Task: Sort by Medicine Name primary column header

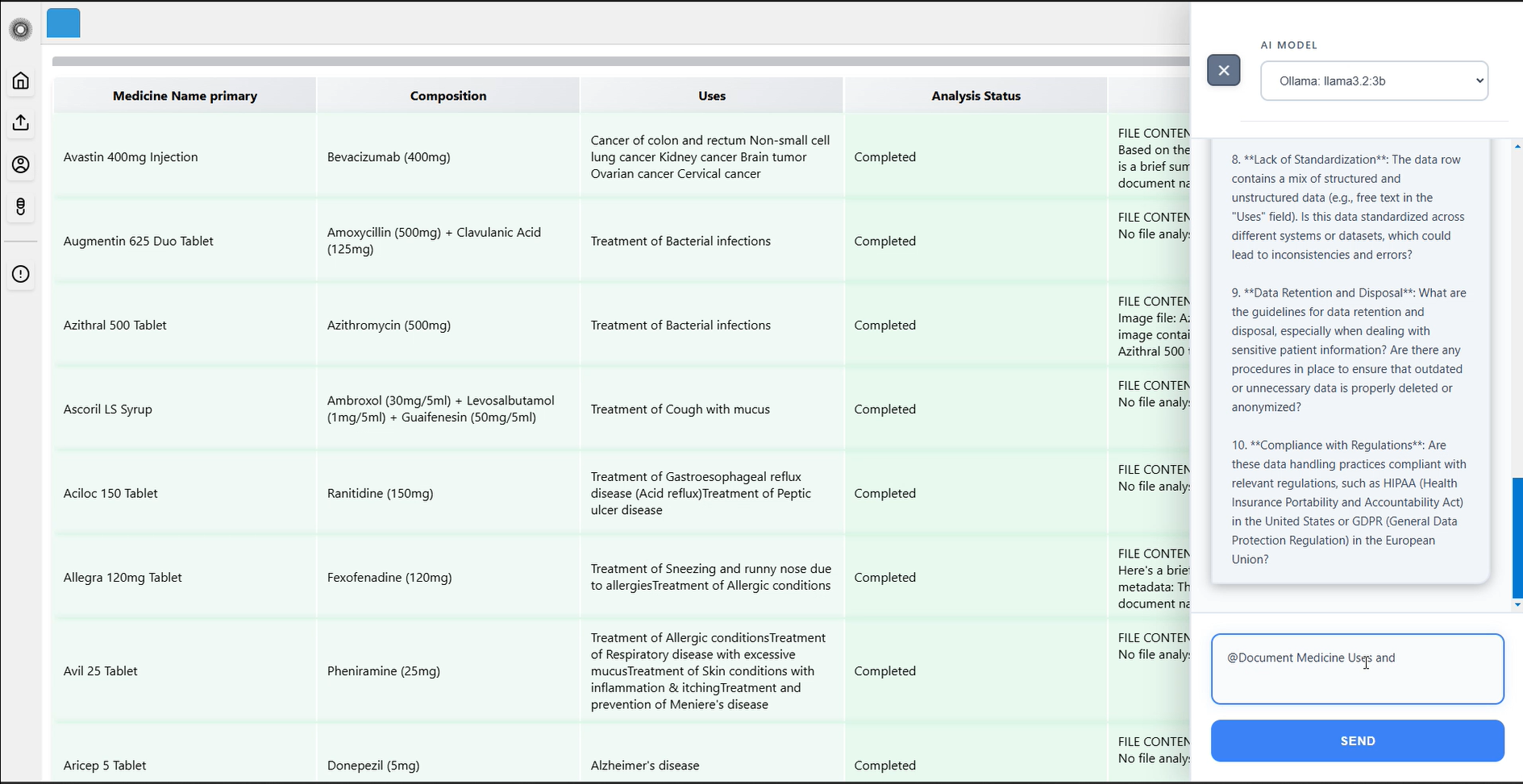Action: pos(185,96)
